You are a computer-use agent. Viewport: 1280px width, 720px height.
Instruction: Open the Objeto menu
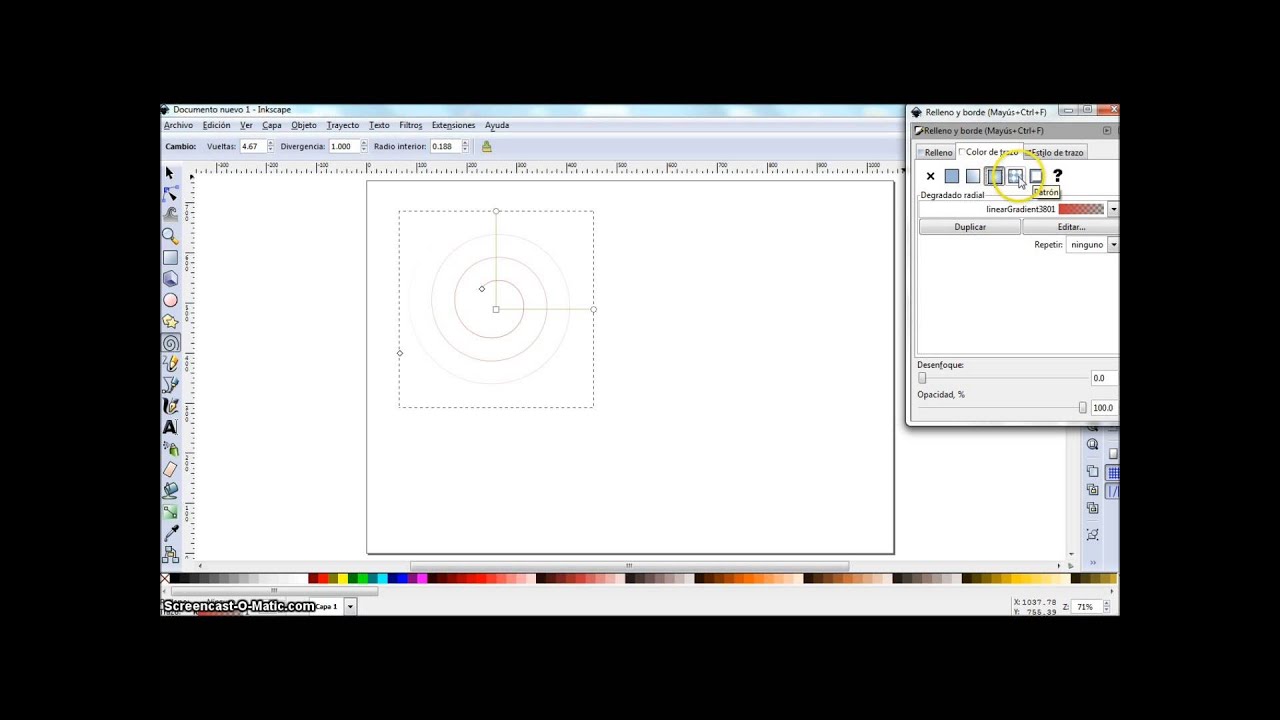[x=304, y=125]
